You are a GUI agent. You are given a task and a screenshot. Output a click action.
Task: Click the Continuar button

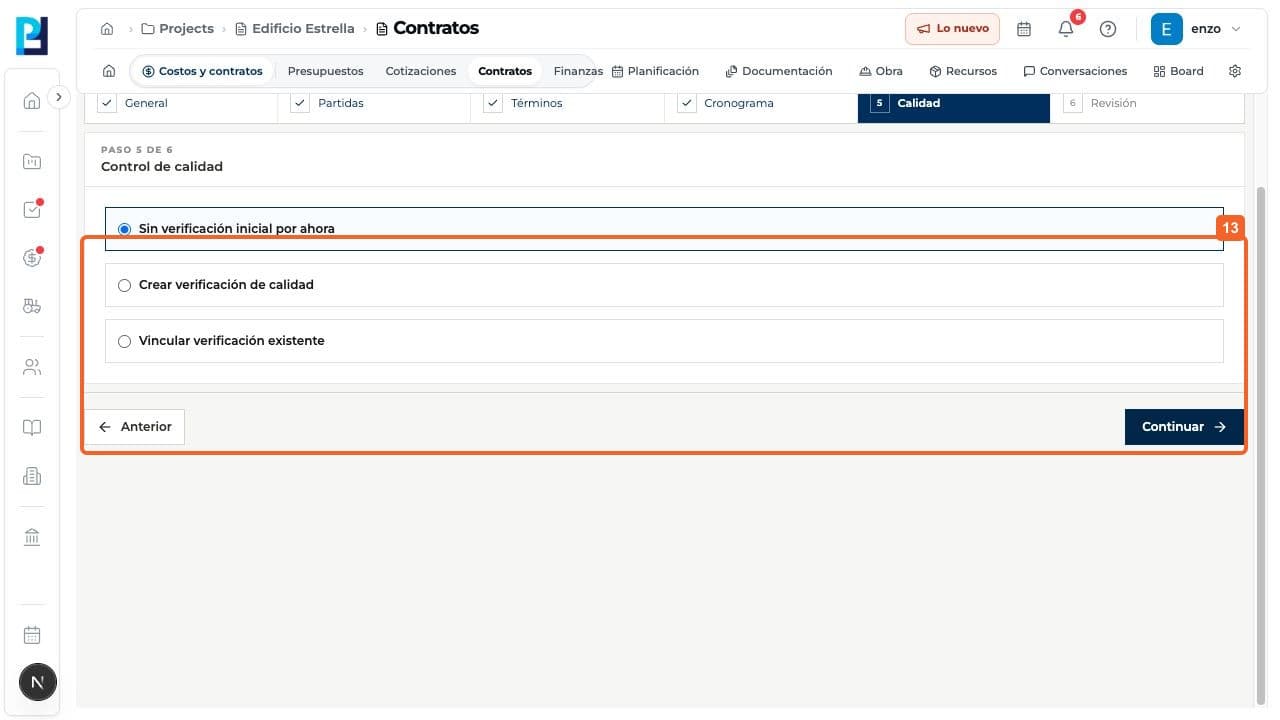1184,427
